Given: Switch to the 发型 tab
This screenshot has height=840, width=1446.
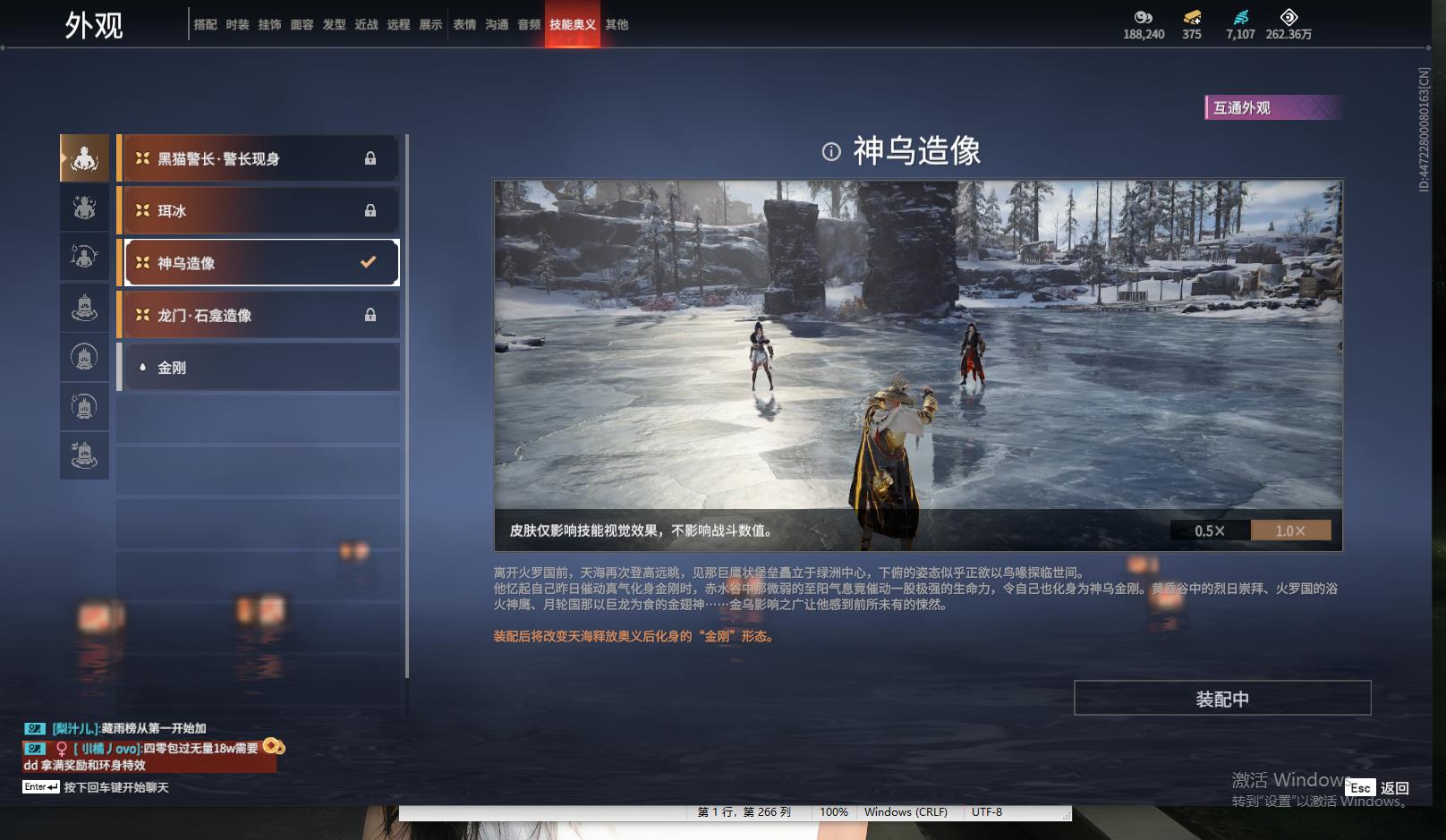Looking at the screenshot, I should [x=334, y=24].
